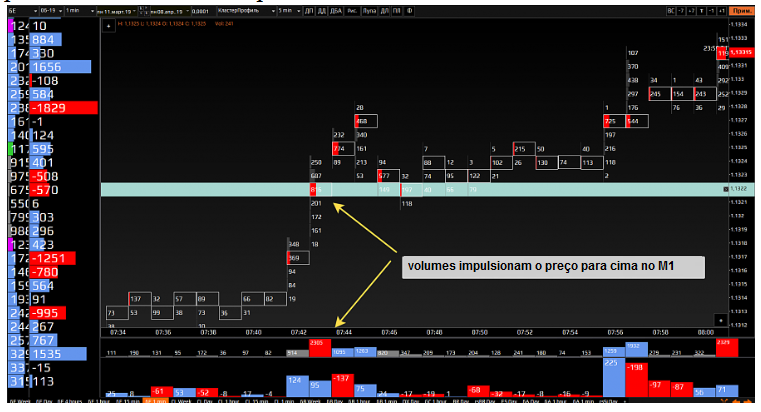The image size is (761, 412).
Task: Click the ДД toolbar button
Action: (323, 9)
